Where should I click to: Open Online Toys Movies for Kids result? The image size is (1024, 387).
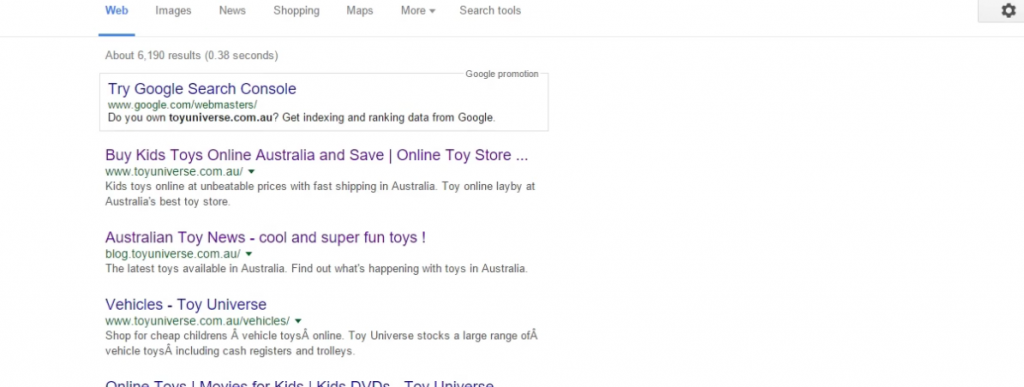(x=300, y=384)
